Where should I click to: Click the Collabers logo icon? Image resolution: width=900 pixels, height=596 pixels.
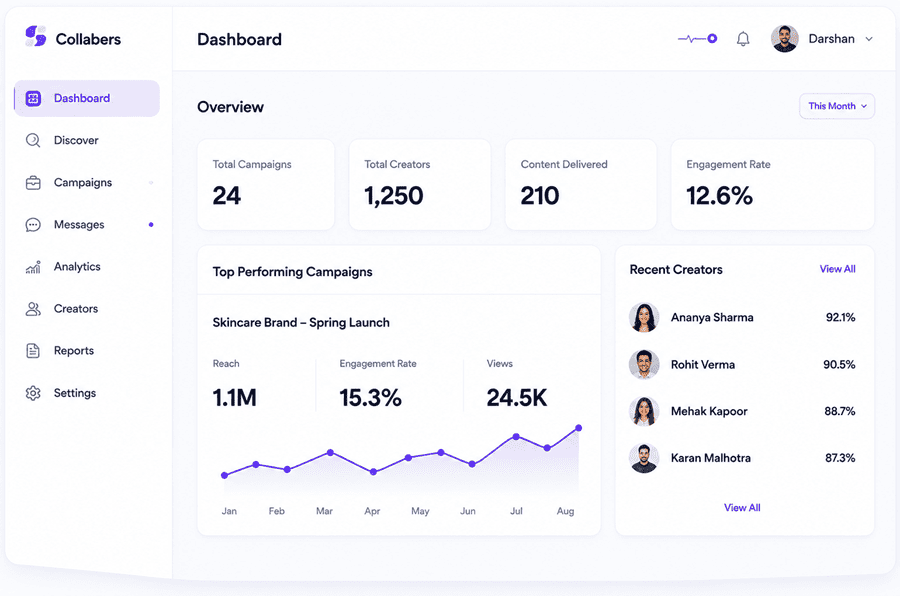click(36, 36)
